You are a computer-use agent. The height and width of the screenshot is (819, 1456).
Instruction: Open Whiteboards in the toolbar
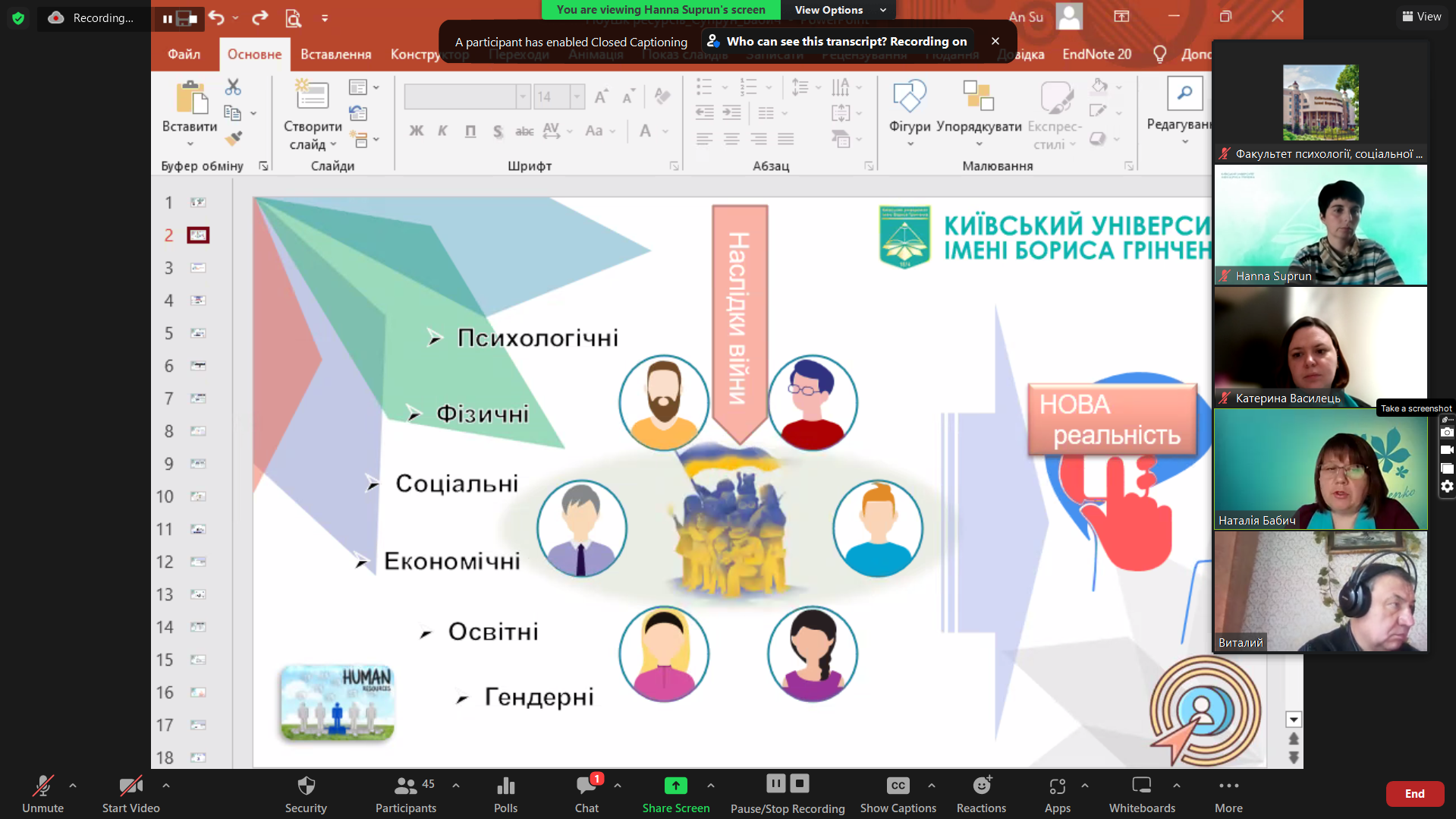(x=1142, y=794)
